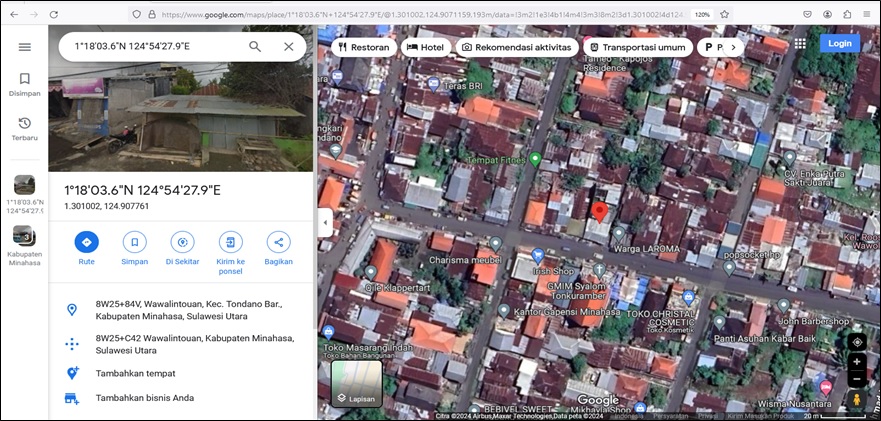This screenshot has width=881, height=421.
Task: Click the search magnifier icon
Action: (255, 47)
